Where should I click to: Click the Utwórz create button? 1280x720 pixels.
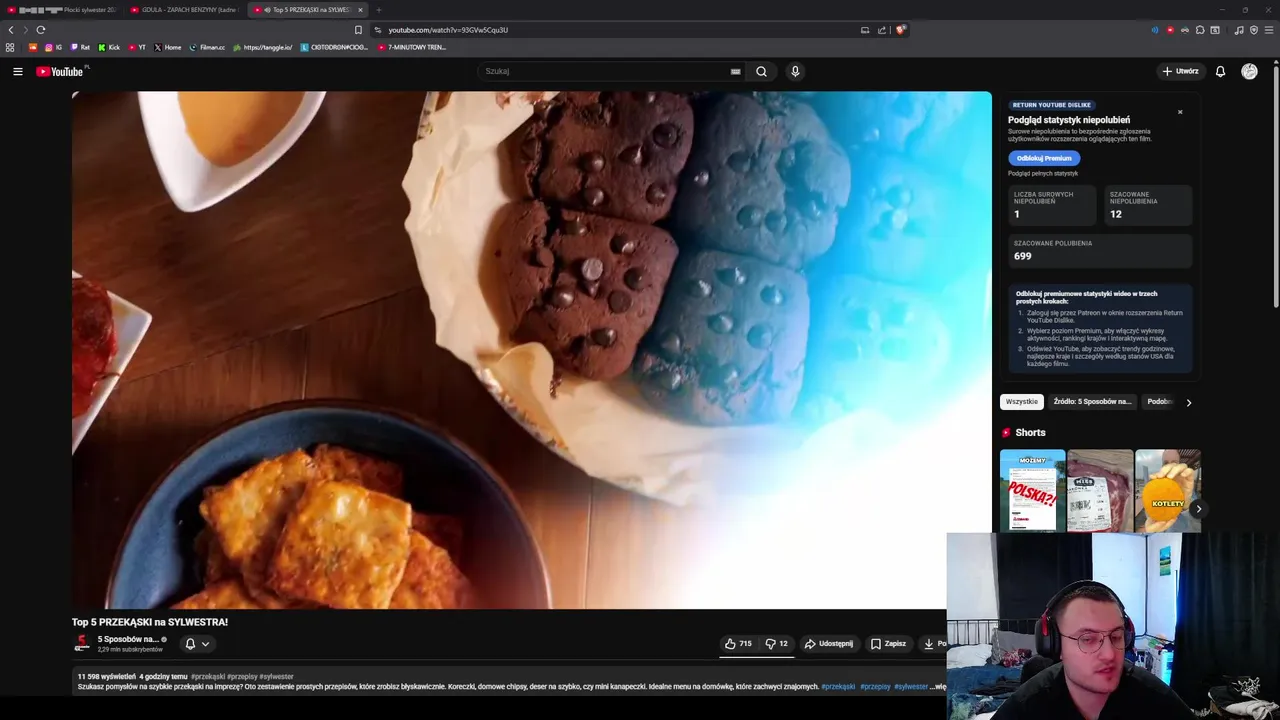pos(1180,71)
